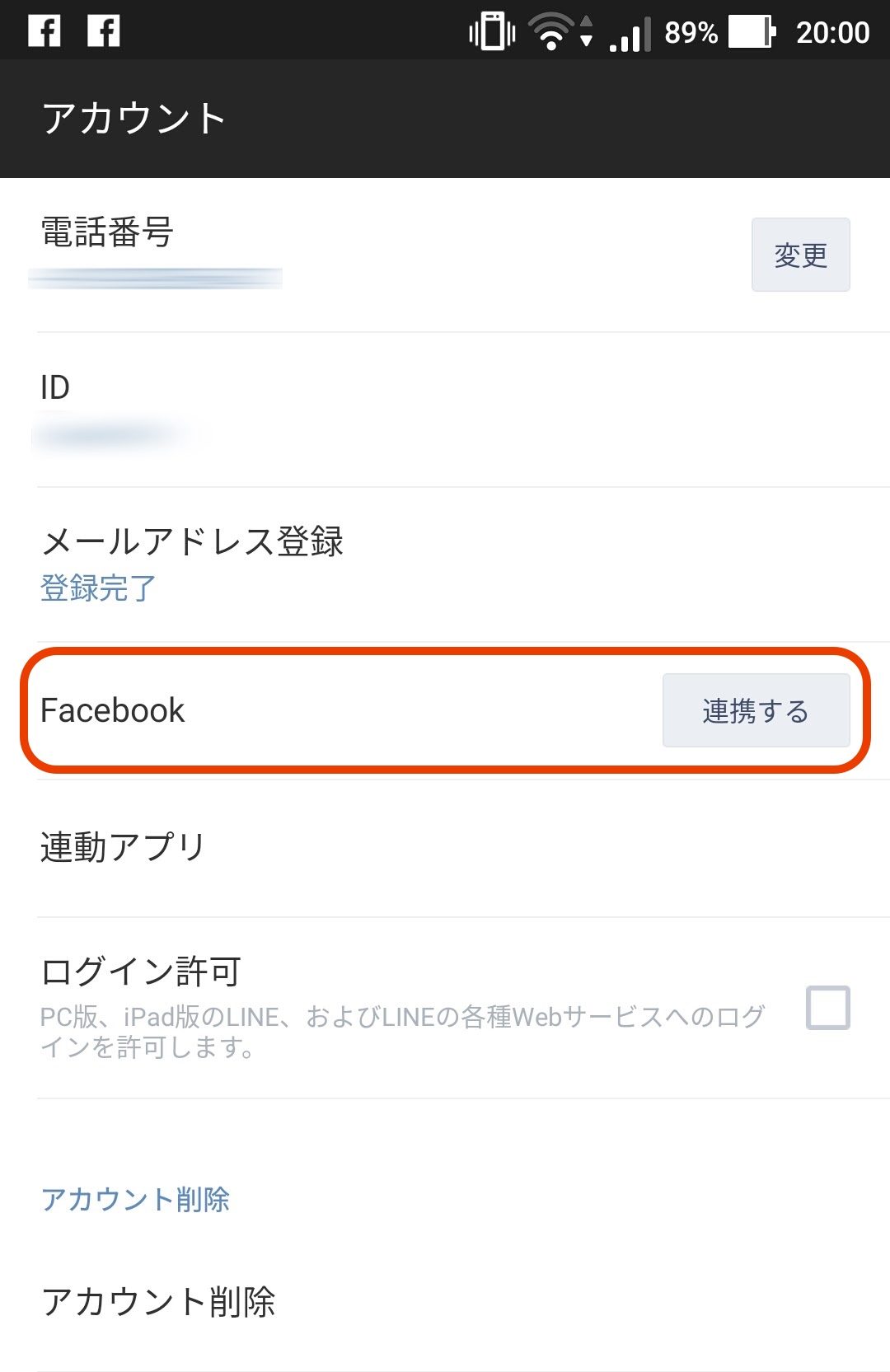Tap the アカウント title bar
Screen dimensions: 890x1372
click(x=445, y=119)
